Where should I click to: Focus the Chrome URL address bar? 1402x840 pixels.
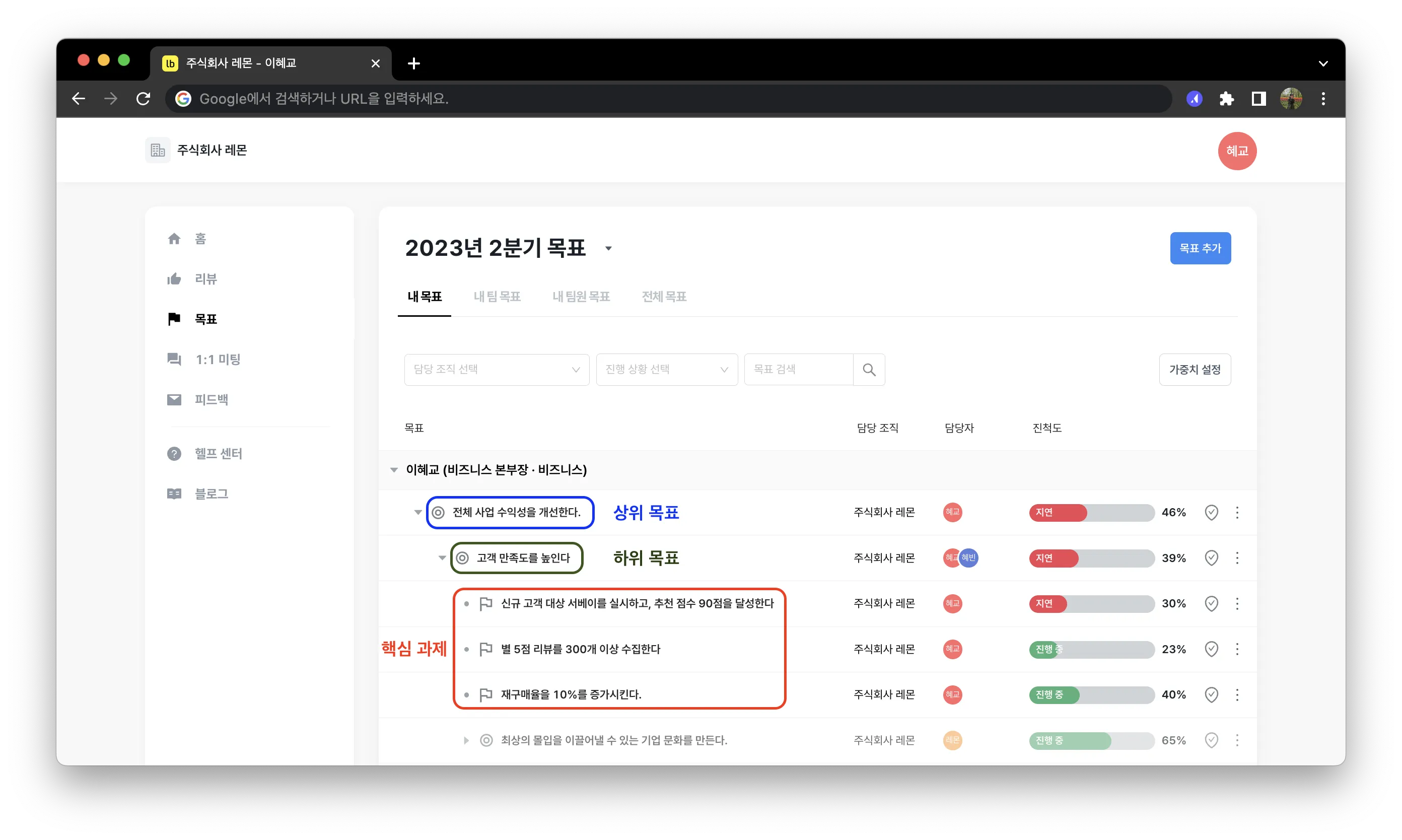(x=668, y=99)
